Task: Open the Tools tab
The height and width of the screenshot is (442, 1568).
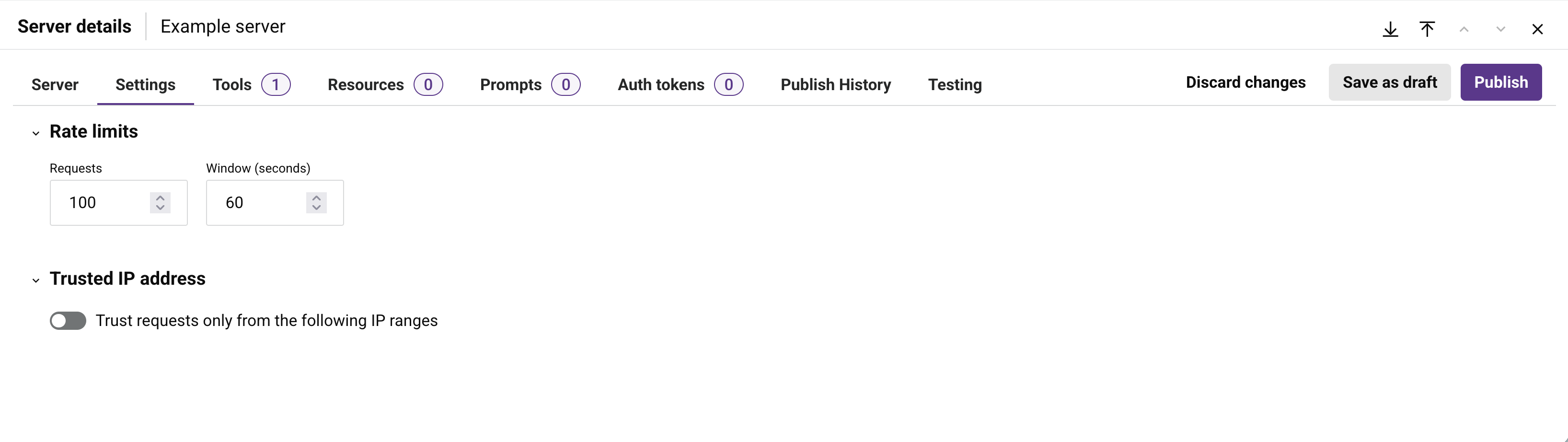Action: [252, 85]
